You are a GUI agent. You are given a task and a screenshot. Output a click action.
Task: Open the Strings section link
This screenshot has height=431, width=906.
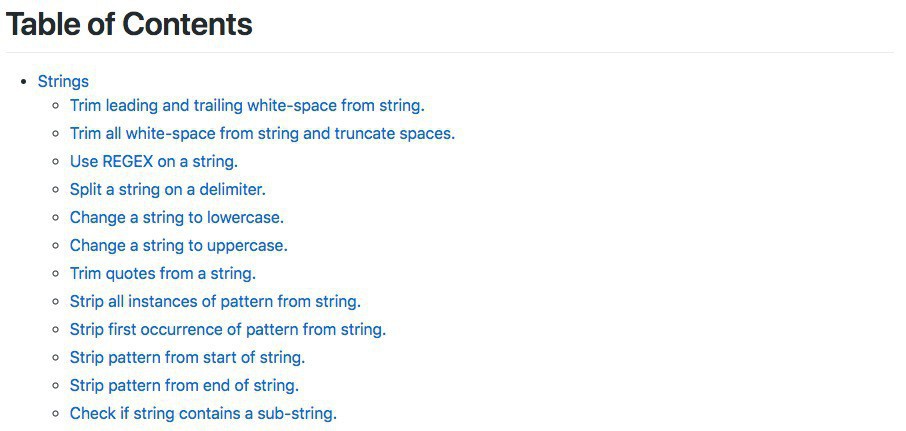click(x=63, y=82)
